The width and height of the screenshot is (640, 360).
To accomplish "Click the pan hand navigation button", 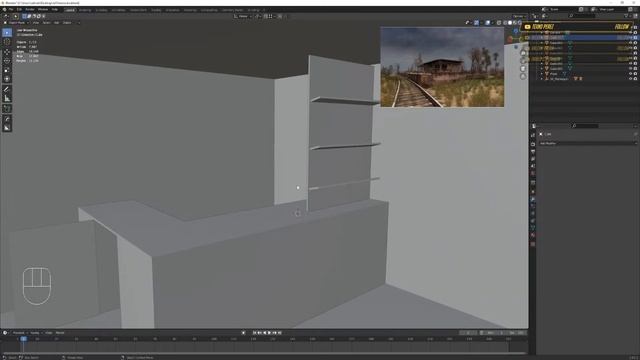I will point(523,61).
